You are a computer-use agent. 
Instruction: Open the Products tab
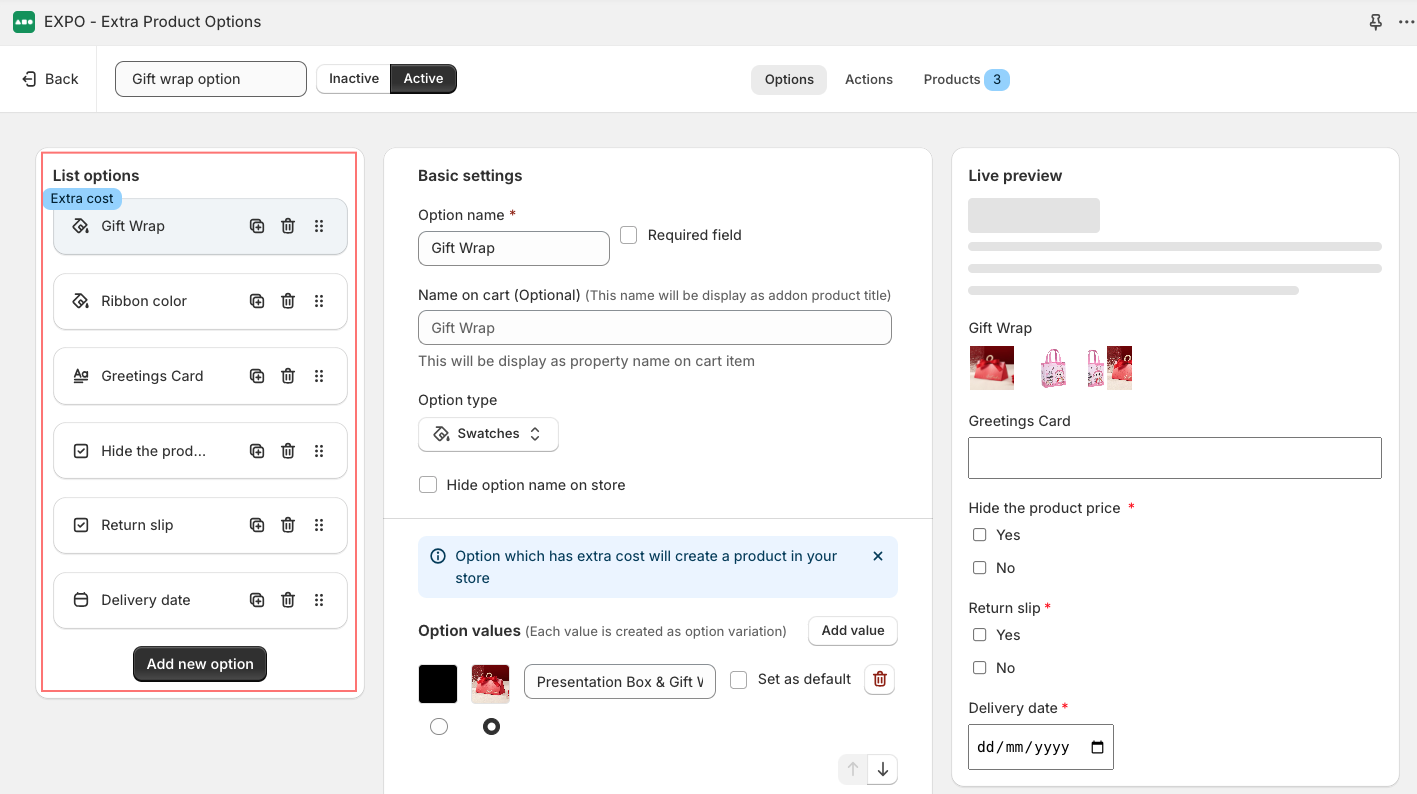(966, 80)
